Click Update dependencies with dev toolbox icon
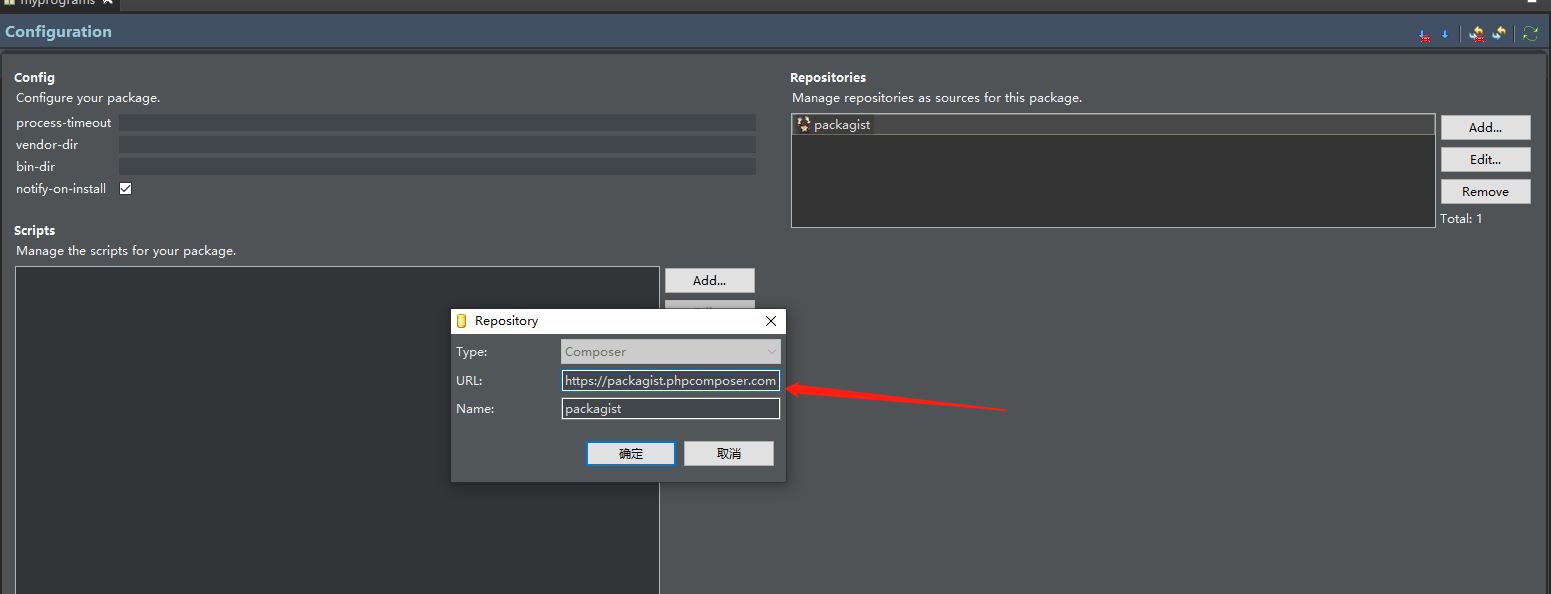This screenshot has height=594, width=1551. 1477,33
